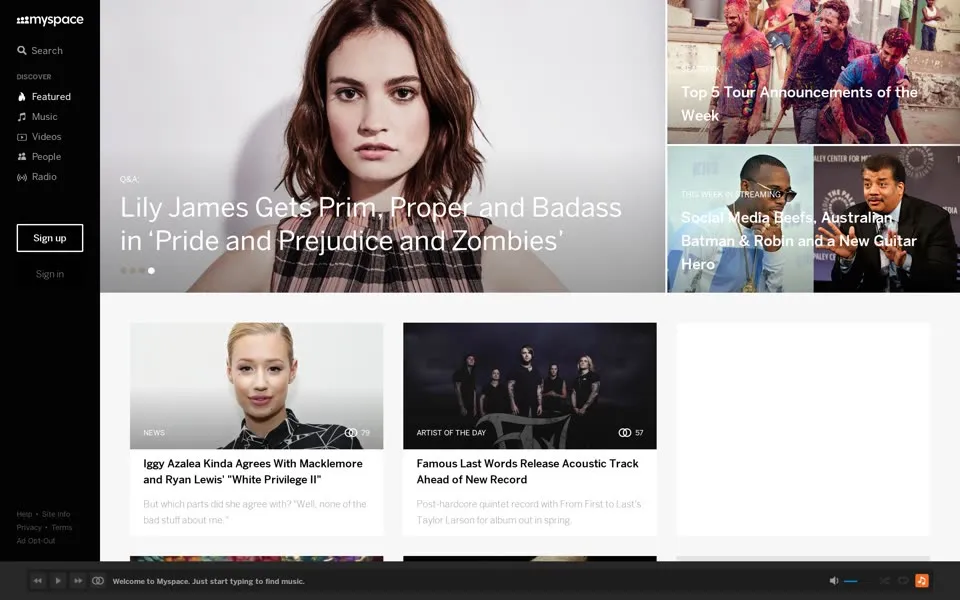Image resolution: width=960 pixels, height=600 pixels.
Task: Open the Ad Opt-Out link
Action: (36, 541)
